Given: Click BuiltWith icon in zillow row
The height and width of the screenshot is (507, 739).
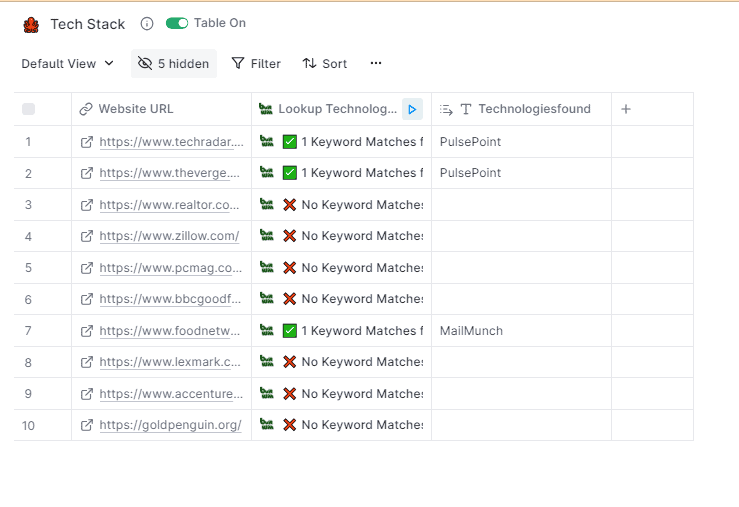Looking at the screenshot, I should [267, 235].
